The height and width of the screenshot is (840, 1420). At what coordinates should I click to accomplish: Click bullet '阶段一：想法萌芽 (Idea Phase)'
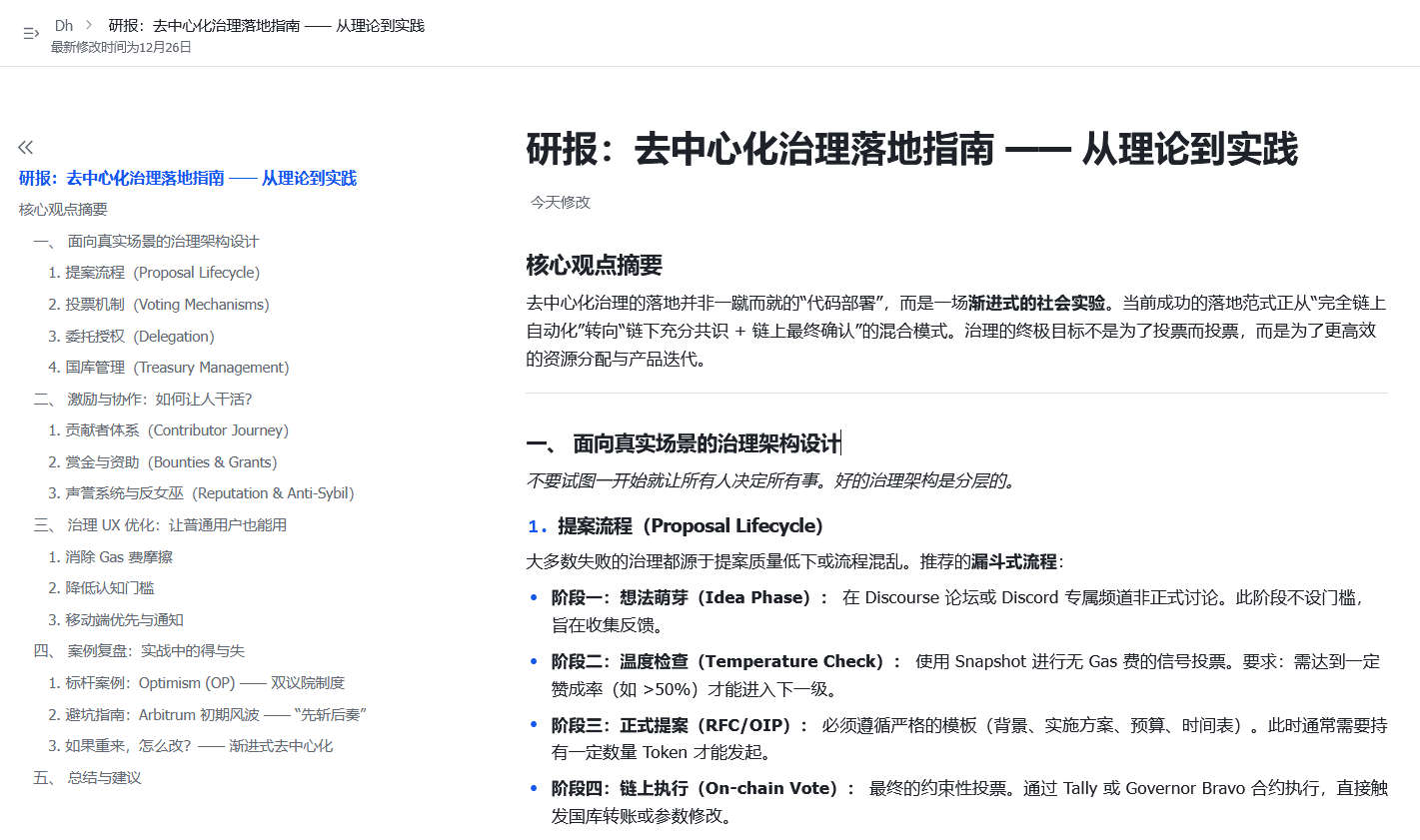(x=690, y=598)
